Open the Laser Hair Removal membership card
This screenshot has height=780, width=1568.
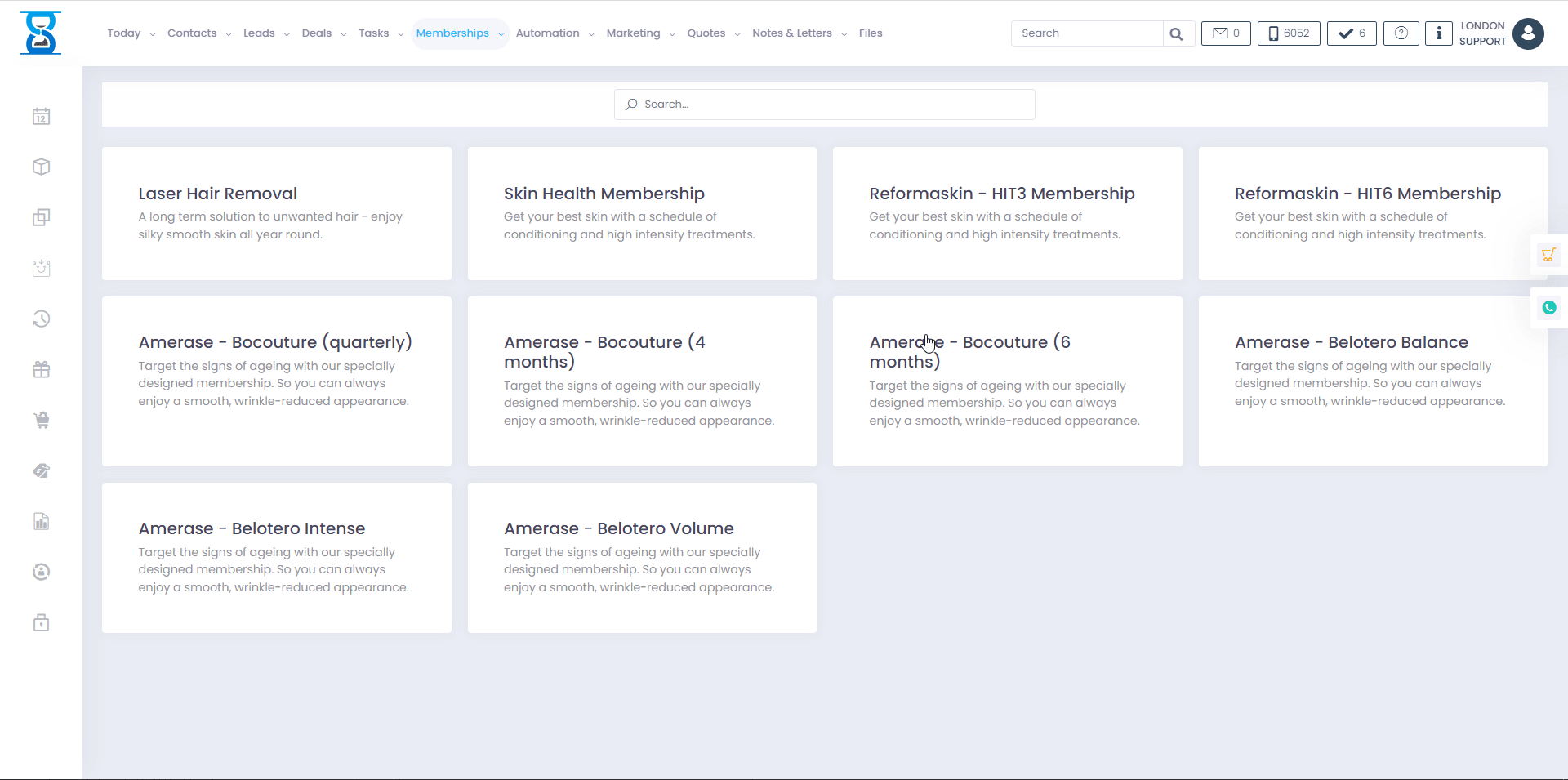click(x=276, y=213)
